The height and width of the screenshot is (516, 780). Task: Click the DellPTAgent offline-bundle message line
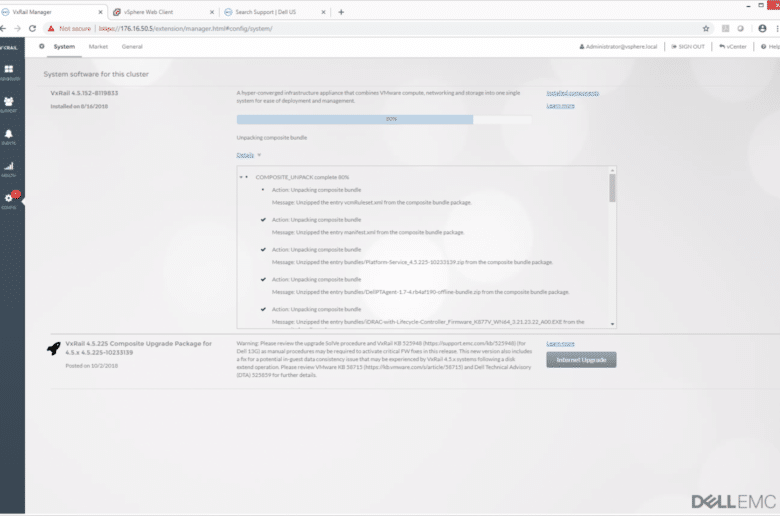point(420,292)
